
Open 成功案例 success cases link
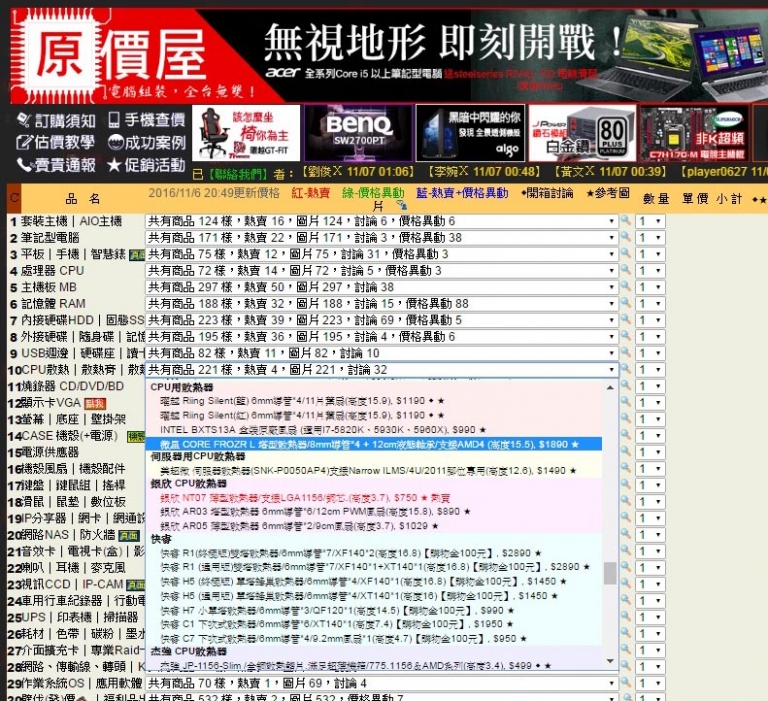point(147,143)
